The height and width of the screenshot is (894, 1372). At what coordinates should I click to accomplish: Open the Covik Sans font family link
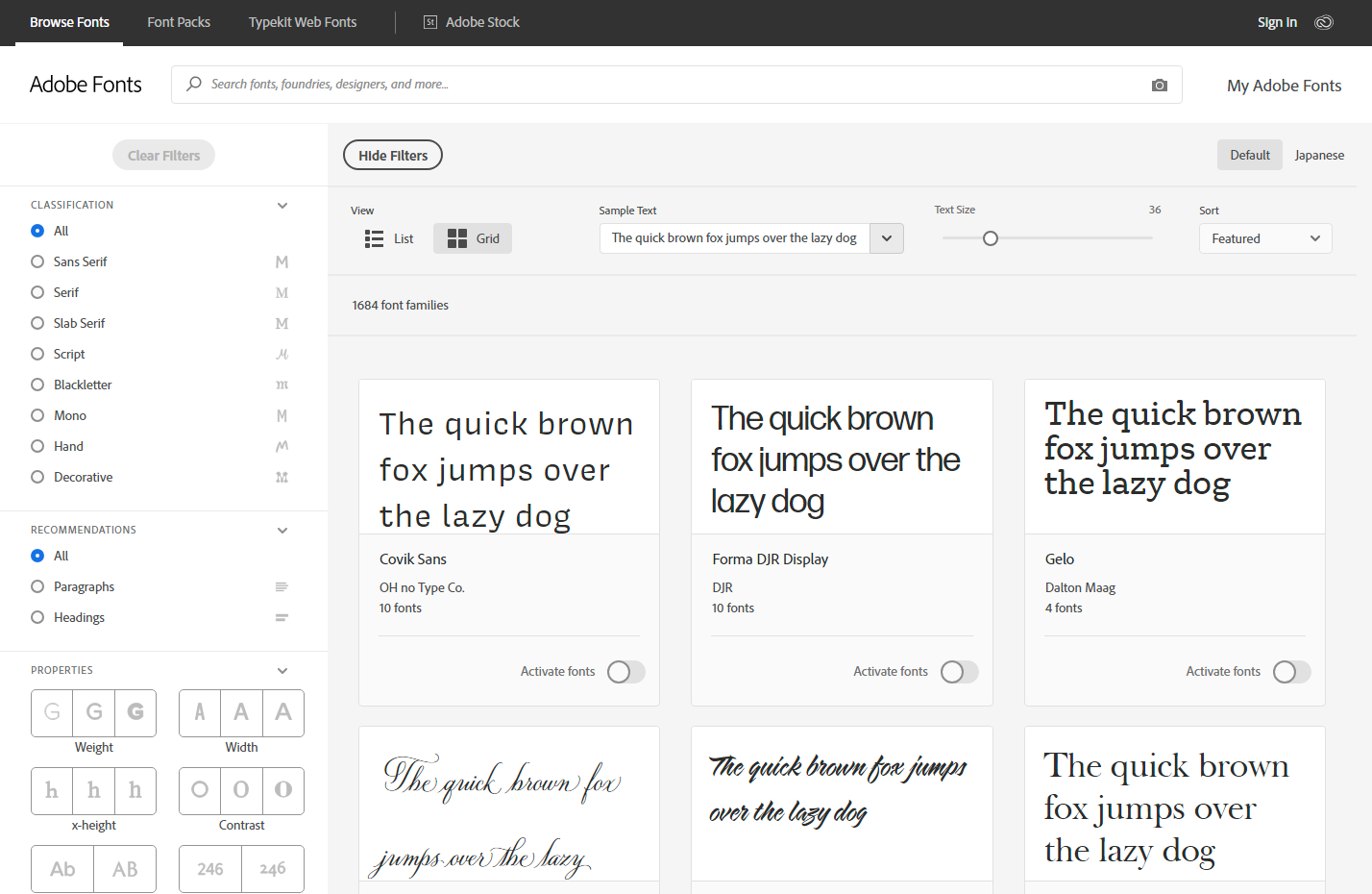pos(413,559)
